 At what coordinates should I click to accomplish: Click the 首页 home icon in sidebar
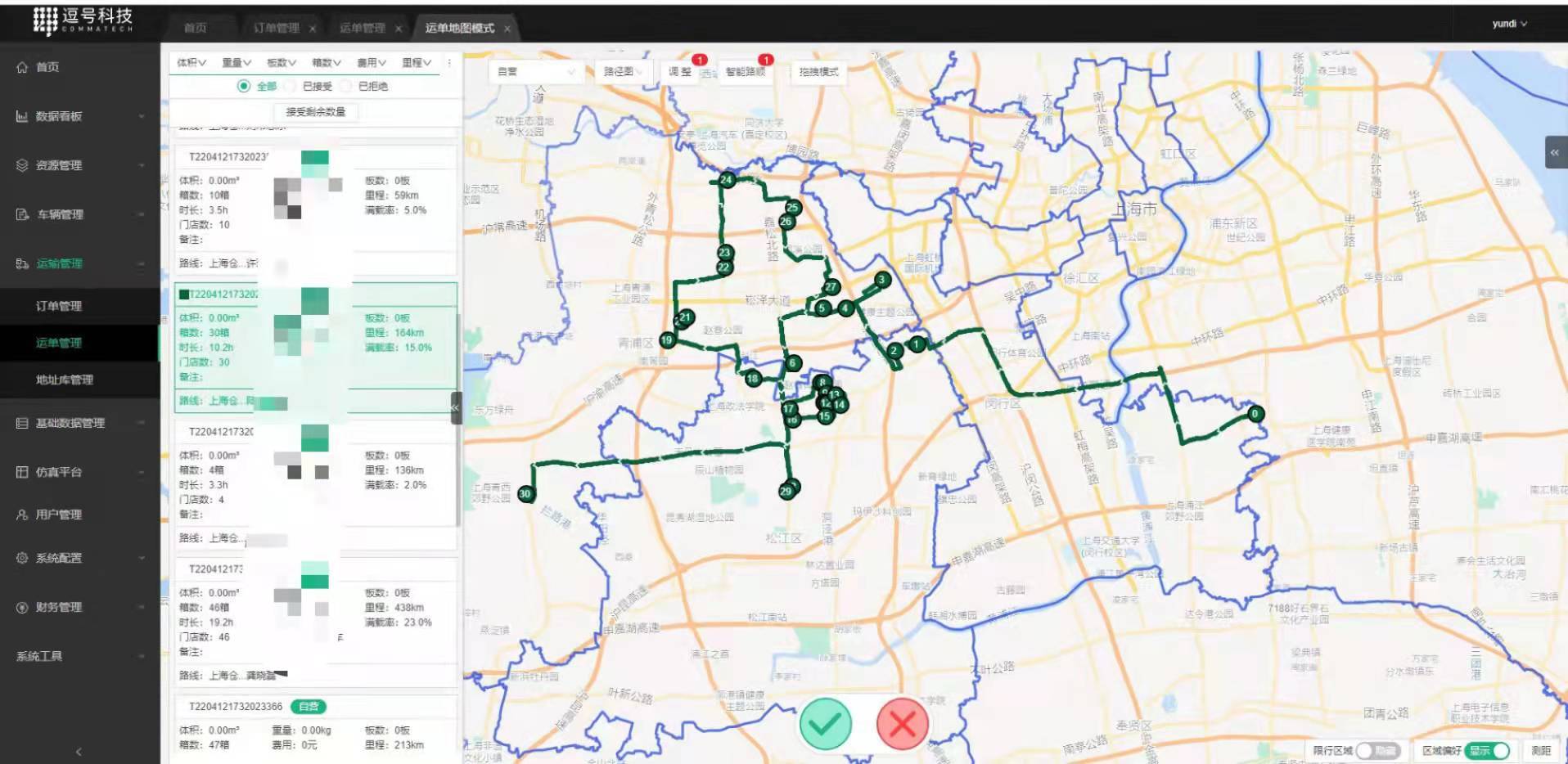point(22,67)
